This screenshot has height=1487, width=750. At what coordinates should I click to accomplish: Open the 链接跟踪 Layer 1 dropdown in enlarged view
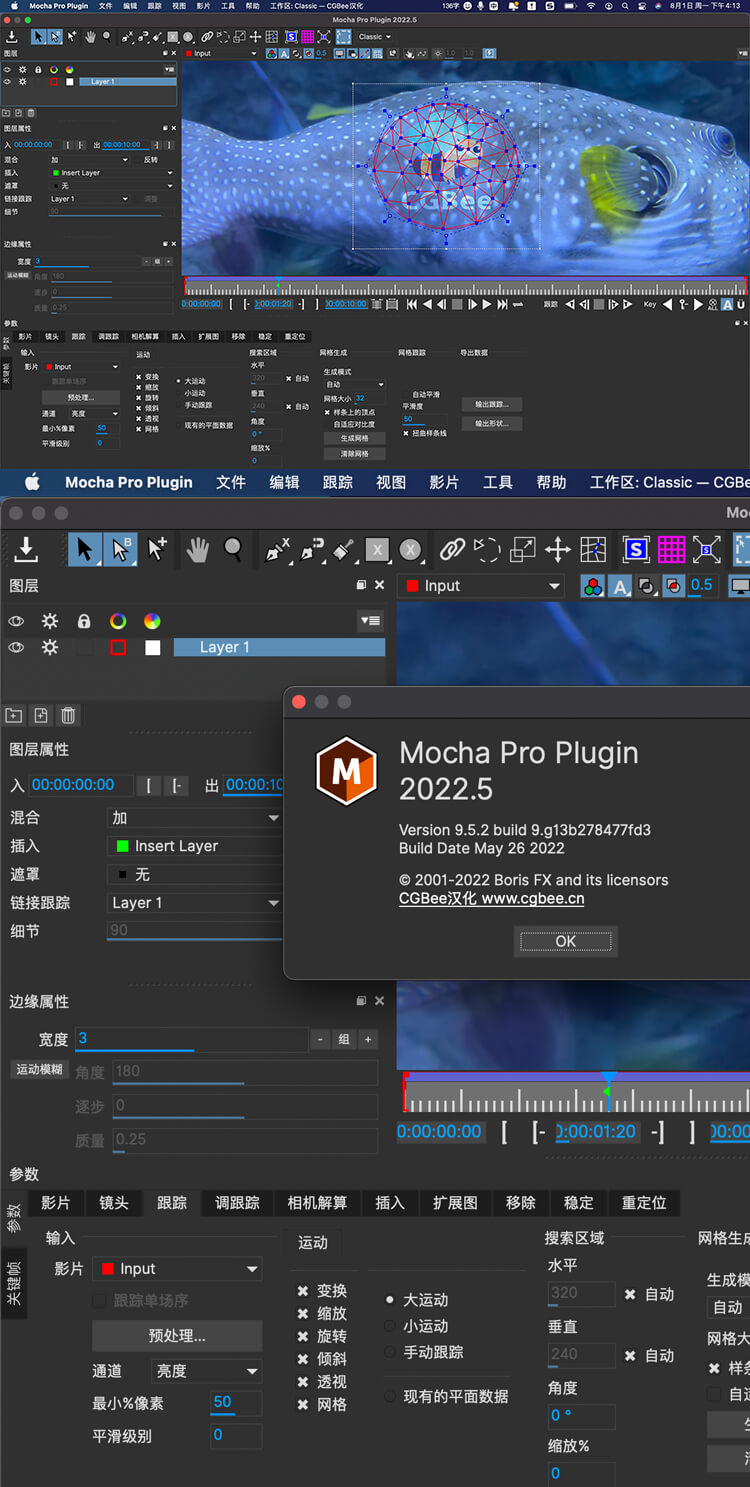point(195,903)
